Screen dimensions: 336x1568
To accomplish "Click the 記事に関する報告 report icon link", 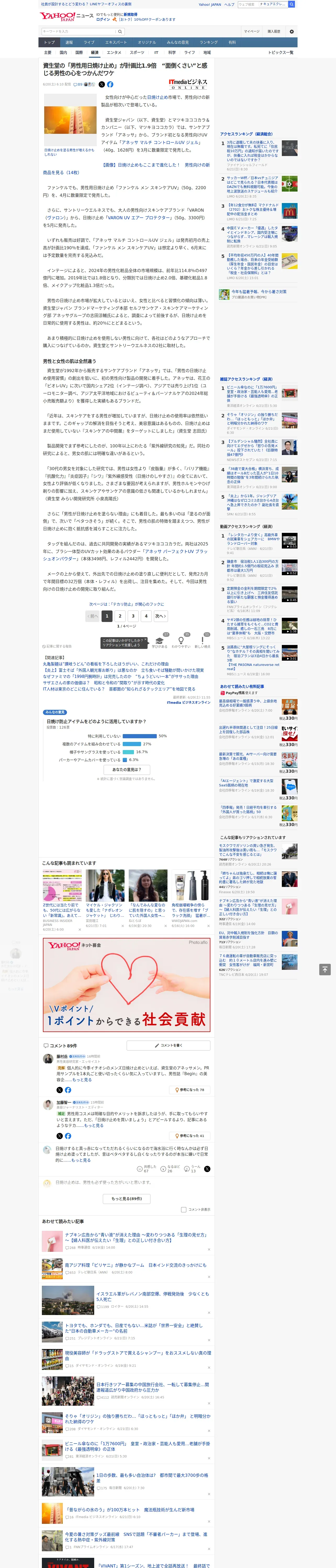I will coord(57,647).
